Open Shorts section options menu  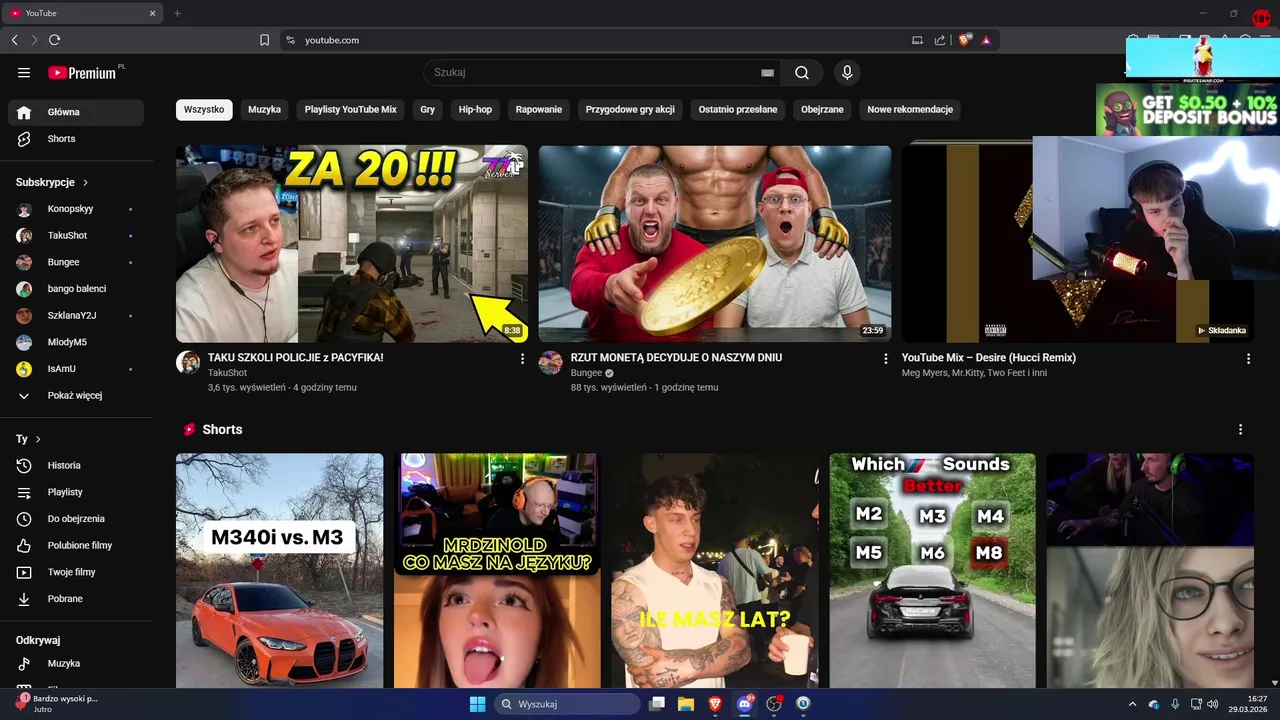pos(1240,429)
